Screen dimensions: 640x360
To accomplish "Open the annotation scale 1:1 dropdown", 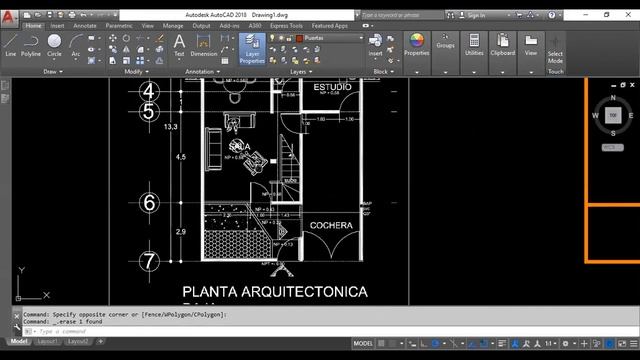I will 551,344.
